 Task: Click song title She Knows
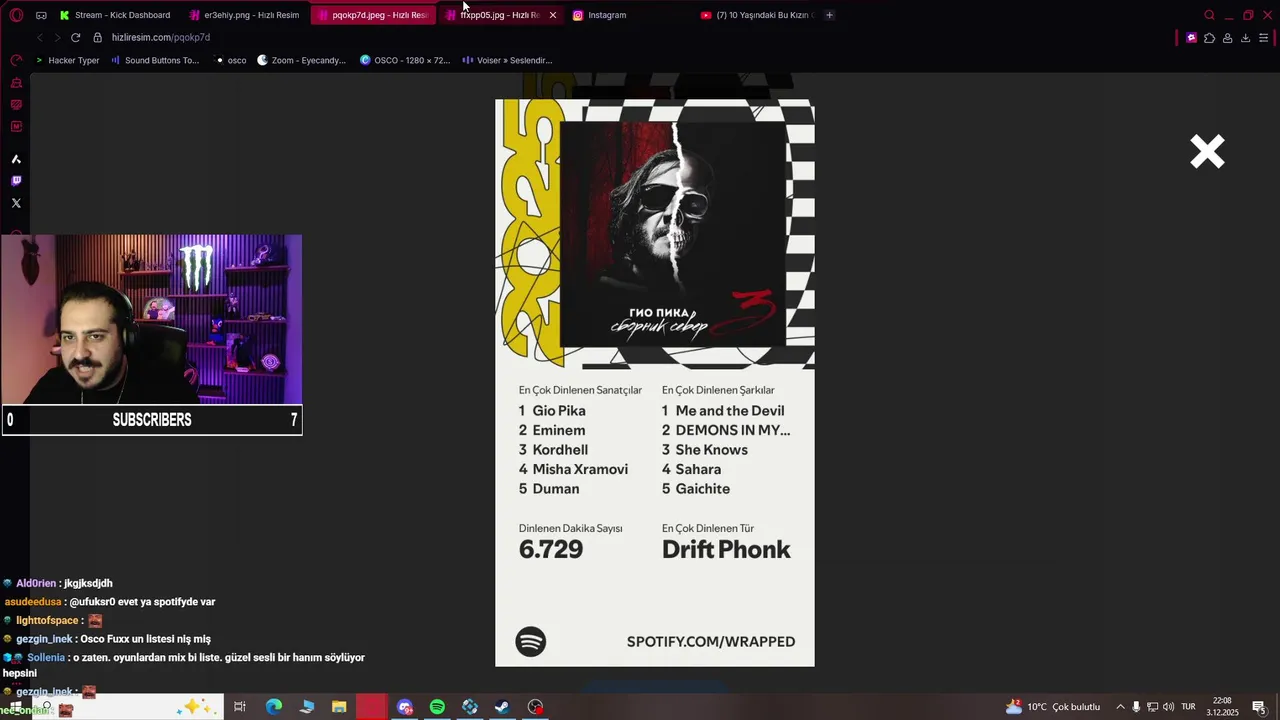click(712, 450)
